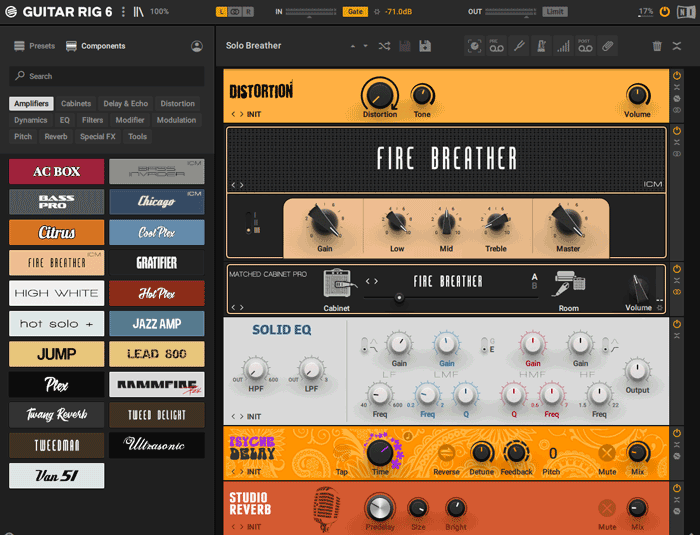Open the metronome tool
The image size is (700, 535).
tap(541, 46)
